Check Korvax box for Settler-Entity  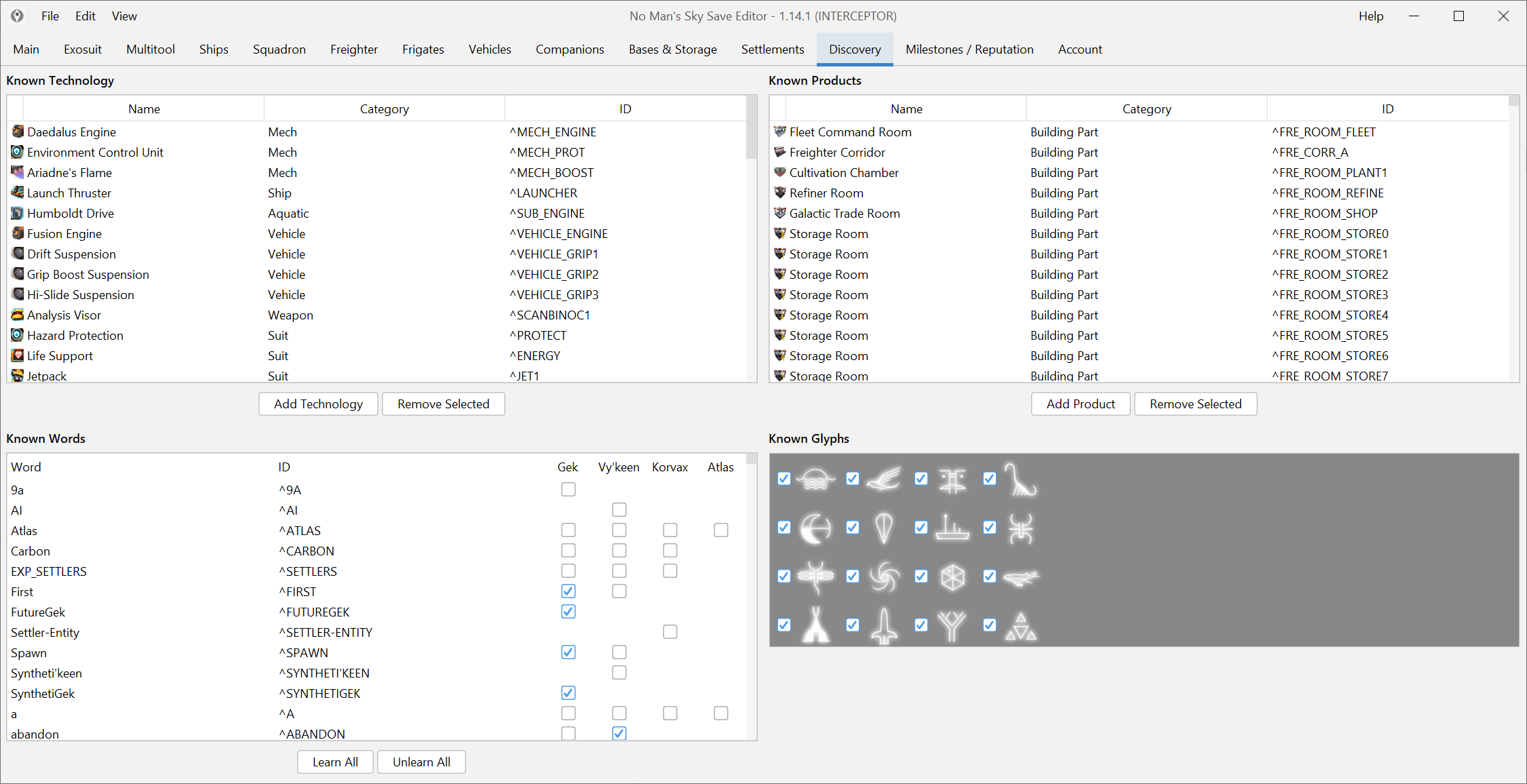pos(670,632)
